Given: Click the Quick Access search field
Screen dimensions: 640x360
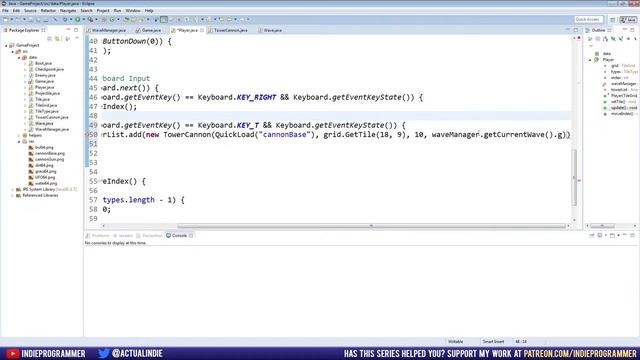Looking at the screenshot, I should [x=588, y=20].
